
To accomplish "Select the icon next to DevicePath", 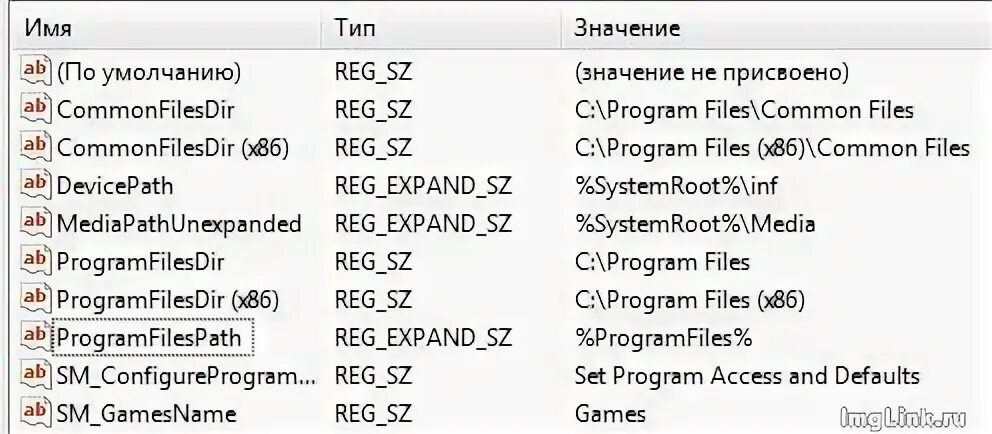I will click(35, 184).
